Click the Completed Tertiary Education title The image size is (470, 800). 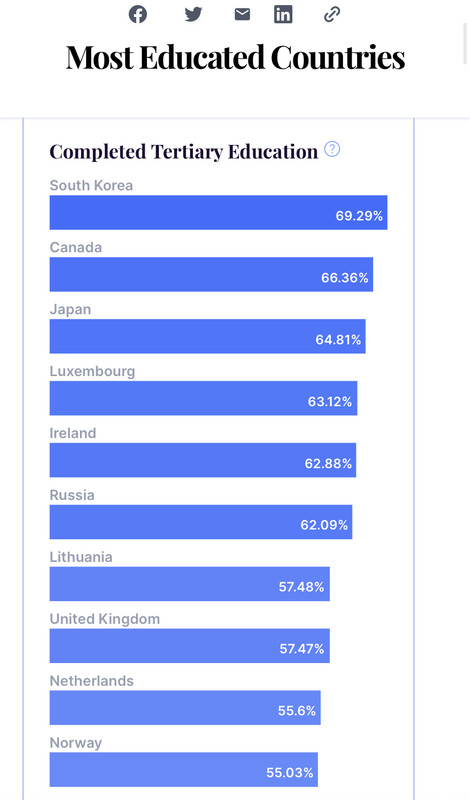click(184, 152)
